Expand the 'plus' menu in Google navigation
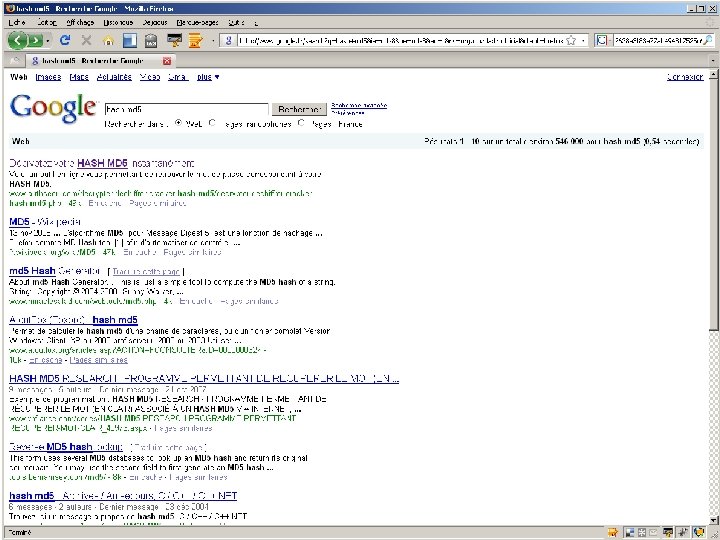The height and width of the screenshot is (540, 720). pos(208,77)
